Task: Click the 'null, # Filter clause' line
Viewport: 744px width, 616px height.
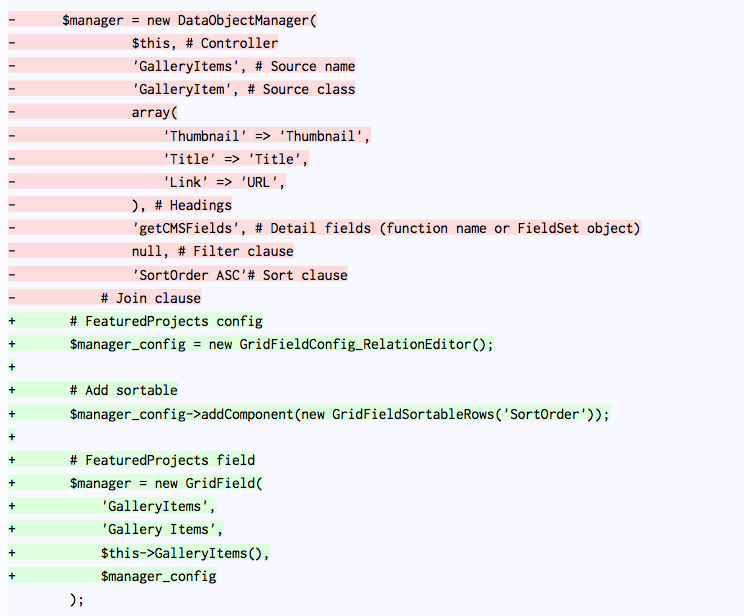Action: point(212,251)
